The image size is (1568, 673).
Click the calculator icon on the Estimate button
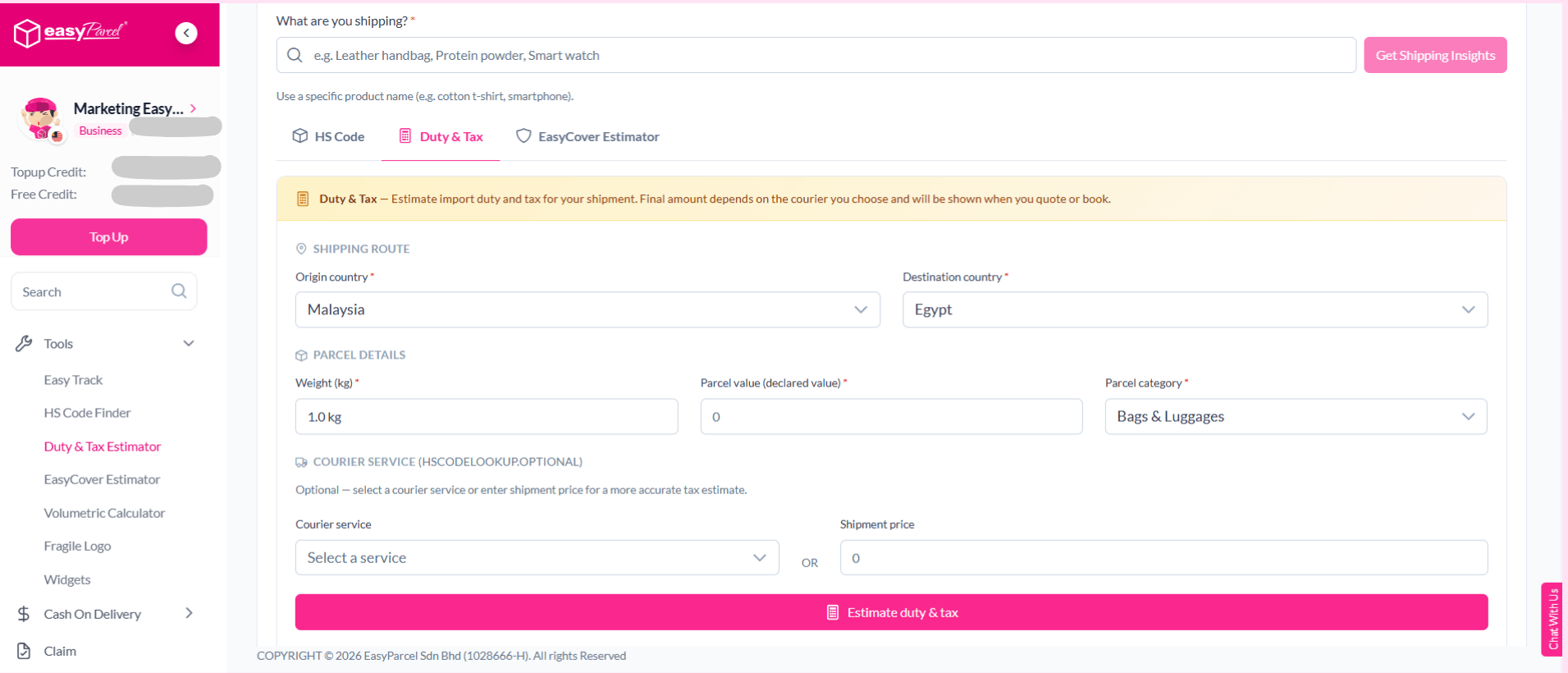tap(833, 612)
